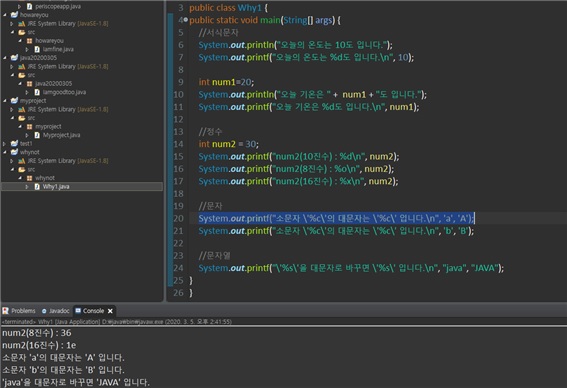The image size is (567, 388).
Task: Expand the Iamfine.java node arrow
Action: click(x=27, y=49)
